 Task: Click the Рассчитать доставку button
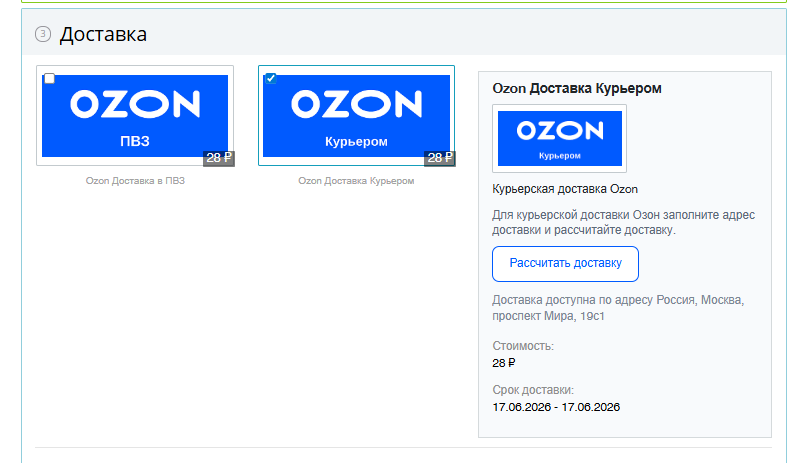coord(565,264)
